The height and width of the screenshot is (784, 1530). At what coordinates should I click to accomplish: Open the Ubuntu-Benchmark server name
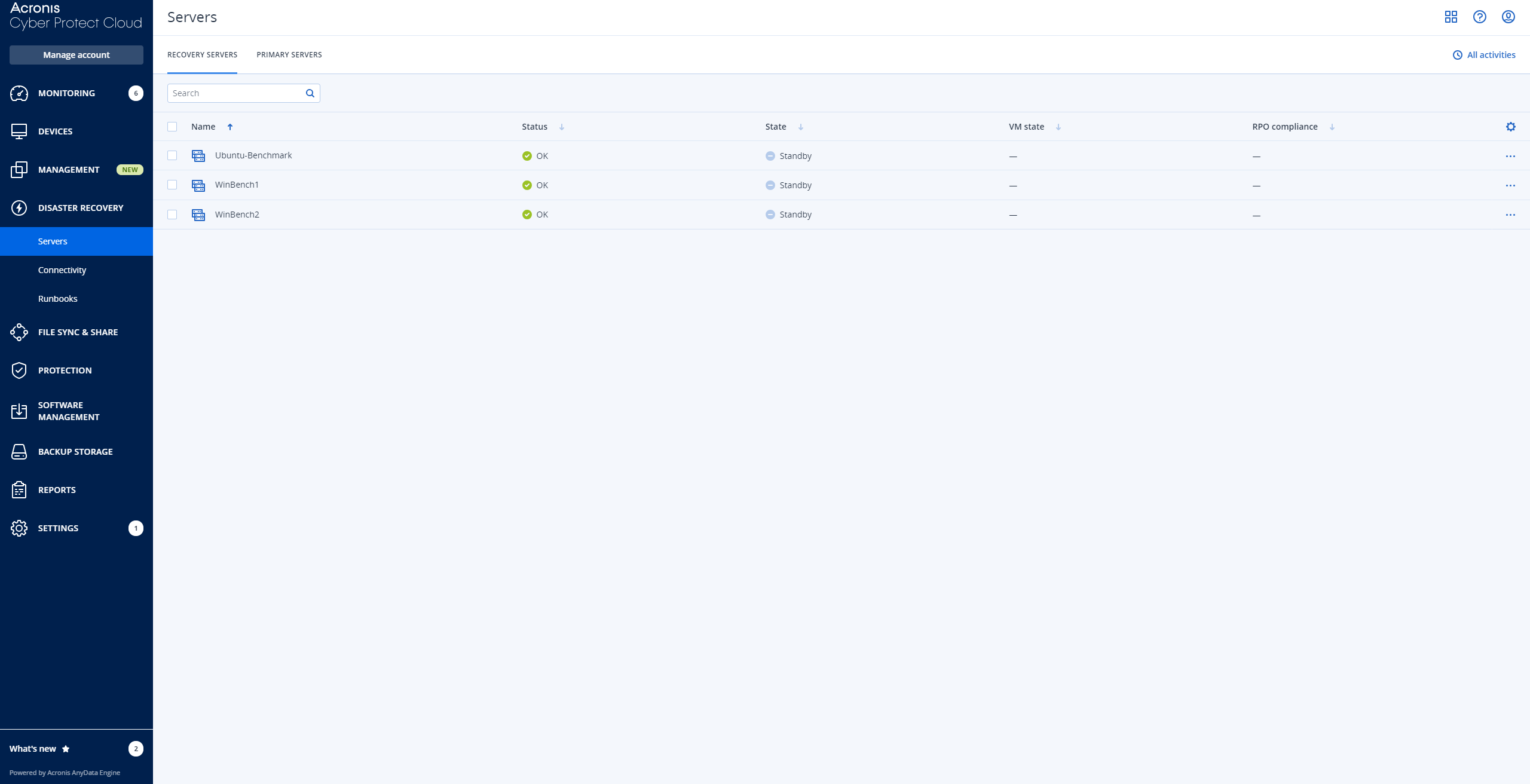pos(253,155)
